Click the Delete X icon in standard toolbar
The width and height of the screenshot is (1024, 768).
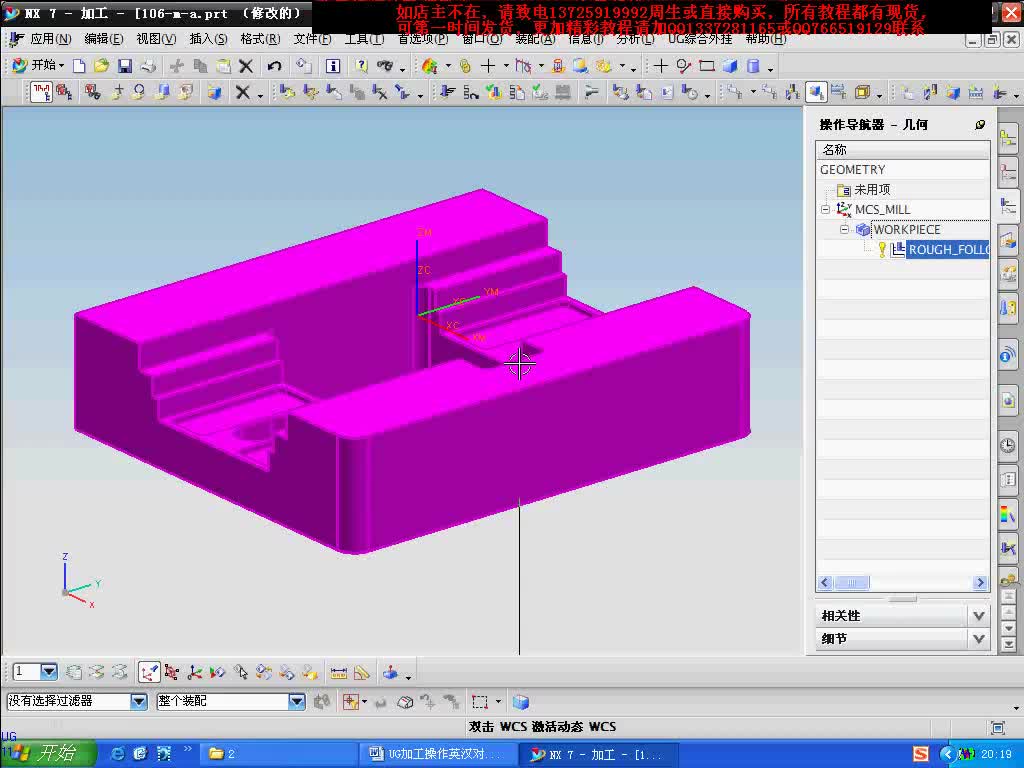(x=246, y=66)
